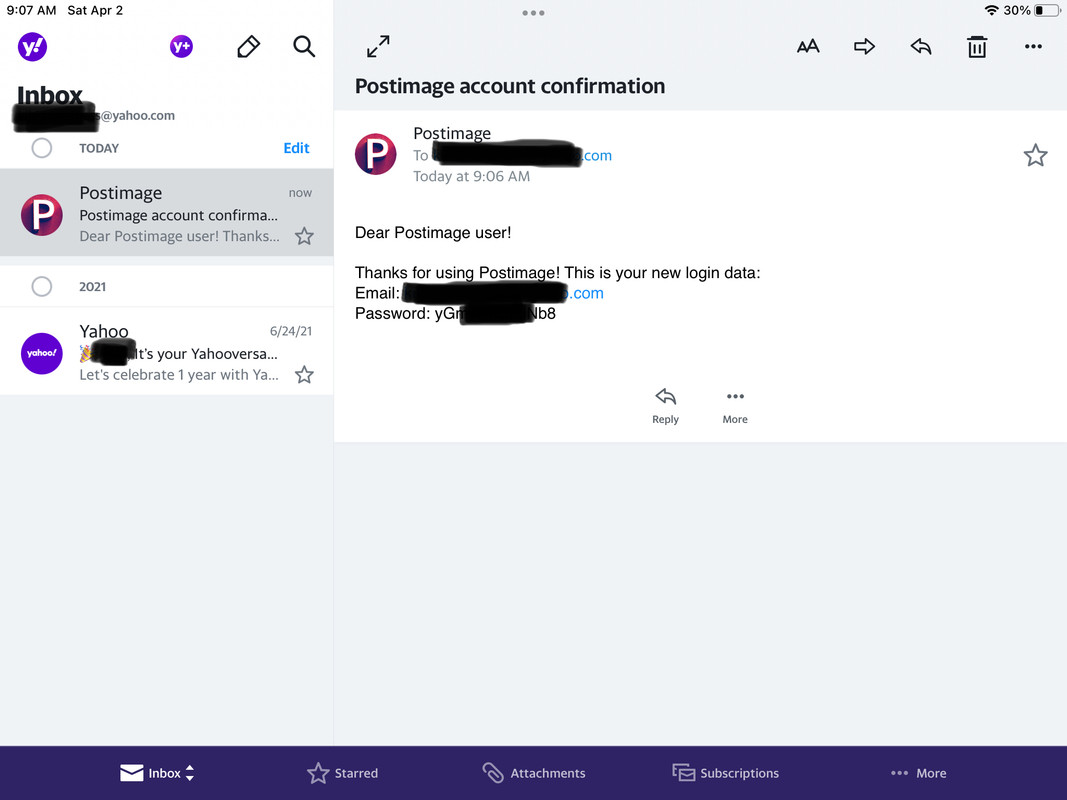
Task: Open the Yahoo logo menu
Action: [32, 47]
